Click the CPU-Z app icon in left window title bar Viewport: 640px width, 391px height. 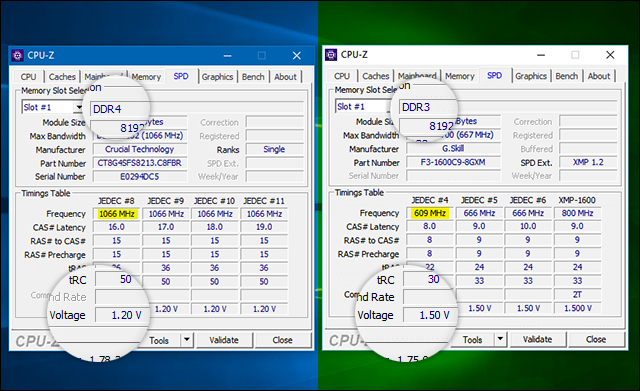pyautogui.click(x=18, y=55)
